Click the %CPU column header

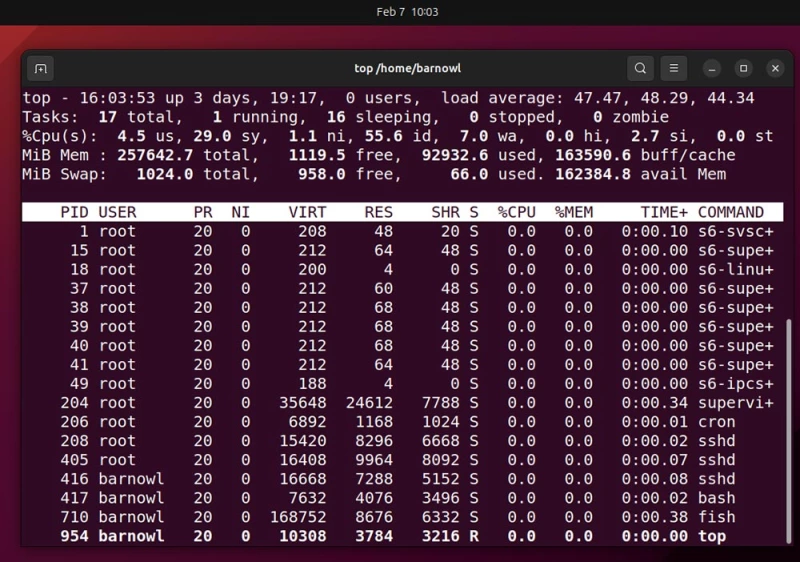pos(517,212)
